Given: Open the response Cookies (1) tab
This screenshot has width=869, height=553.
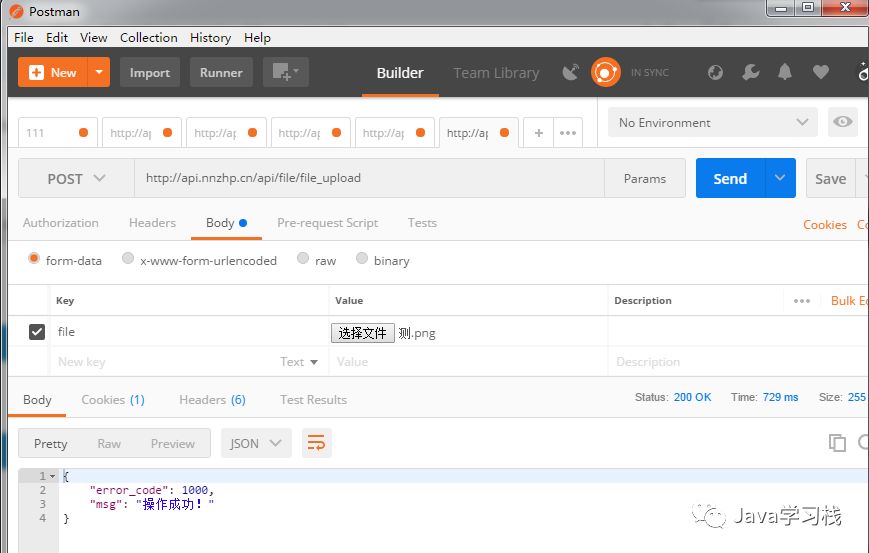Looking at the screenshot, I should [x=113, y=400].
